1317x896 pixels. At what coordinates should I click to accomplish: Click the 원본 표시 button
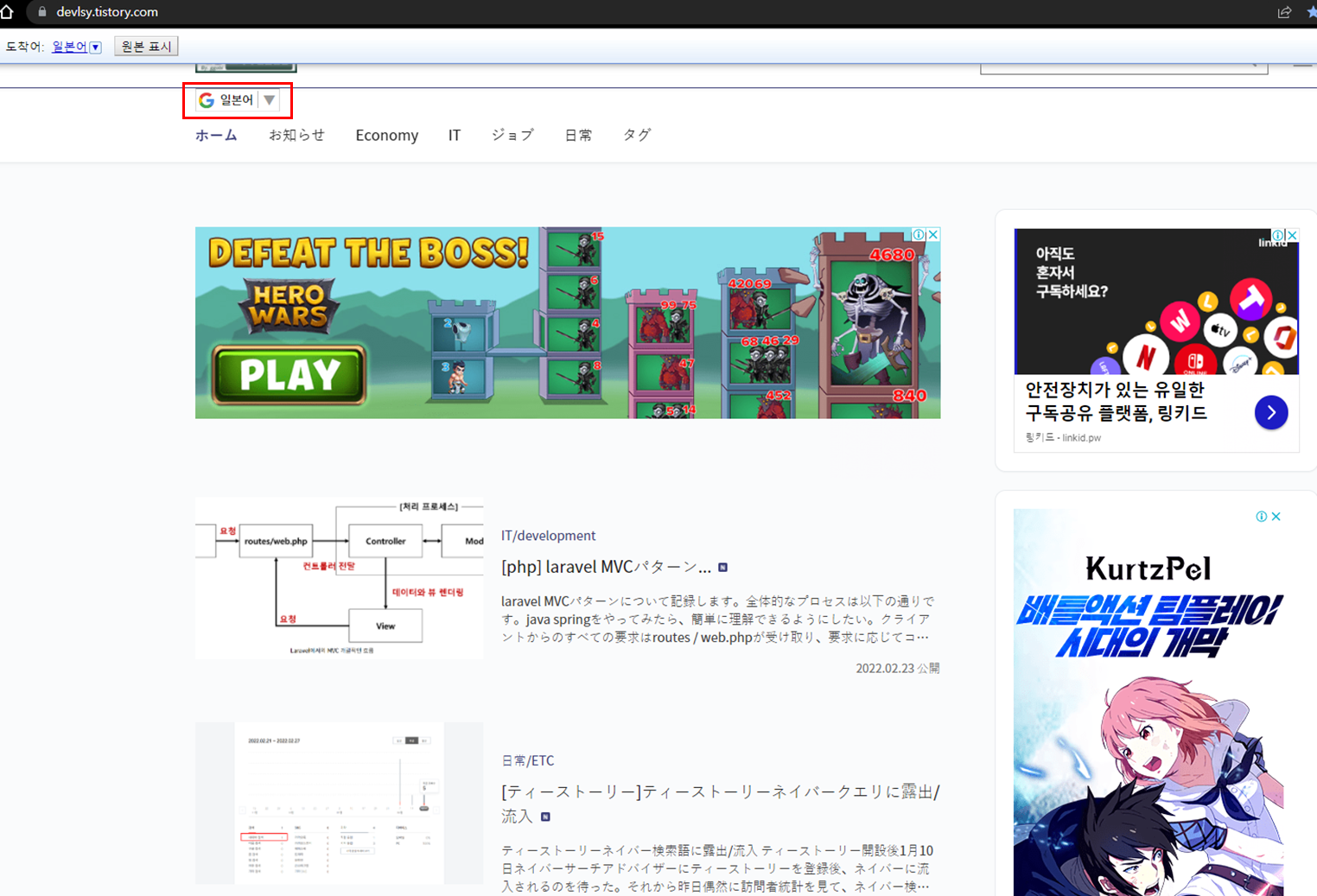click(x=146, y=47)
